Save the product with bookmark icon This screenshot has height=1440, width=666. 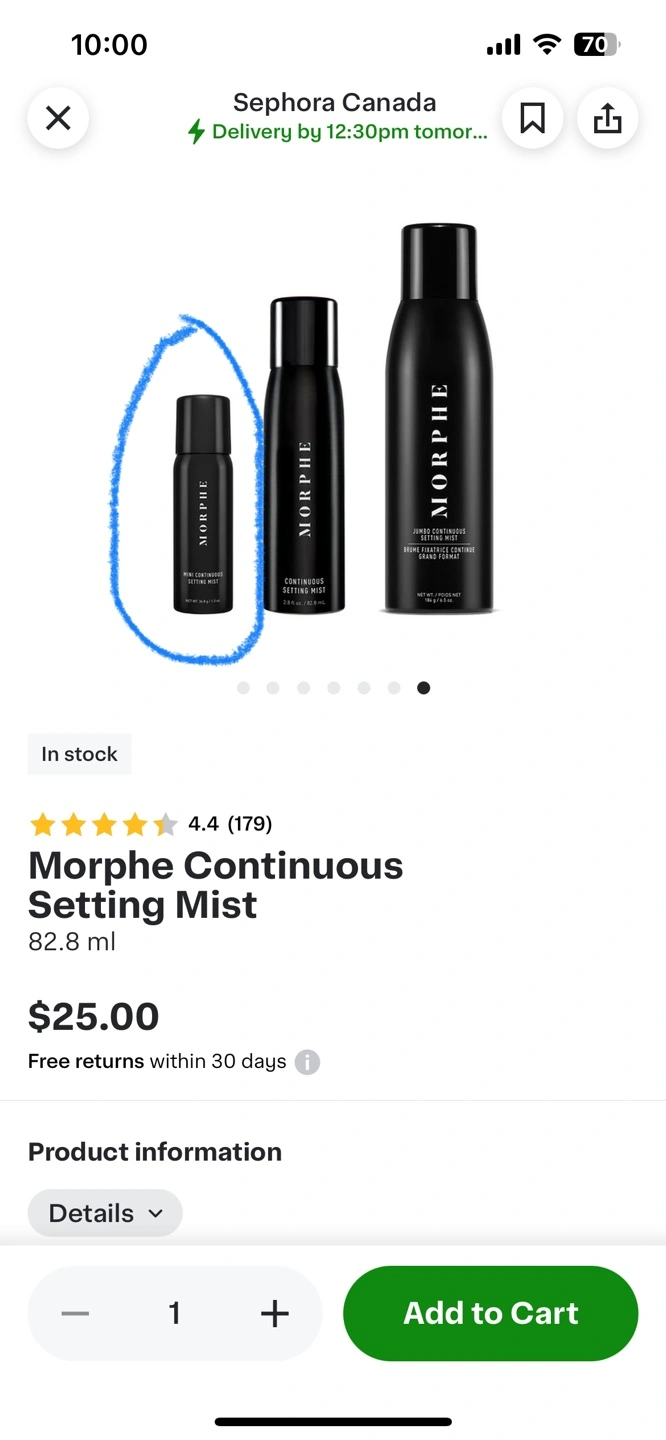click(532, 118)
